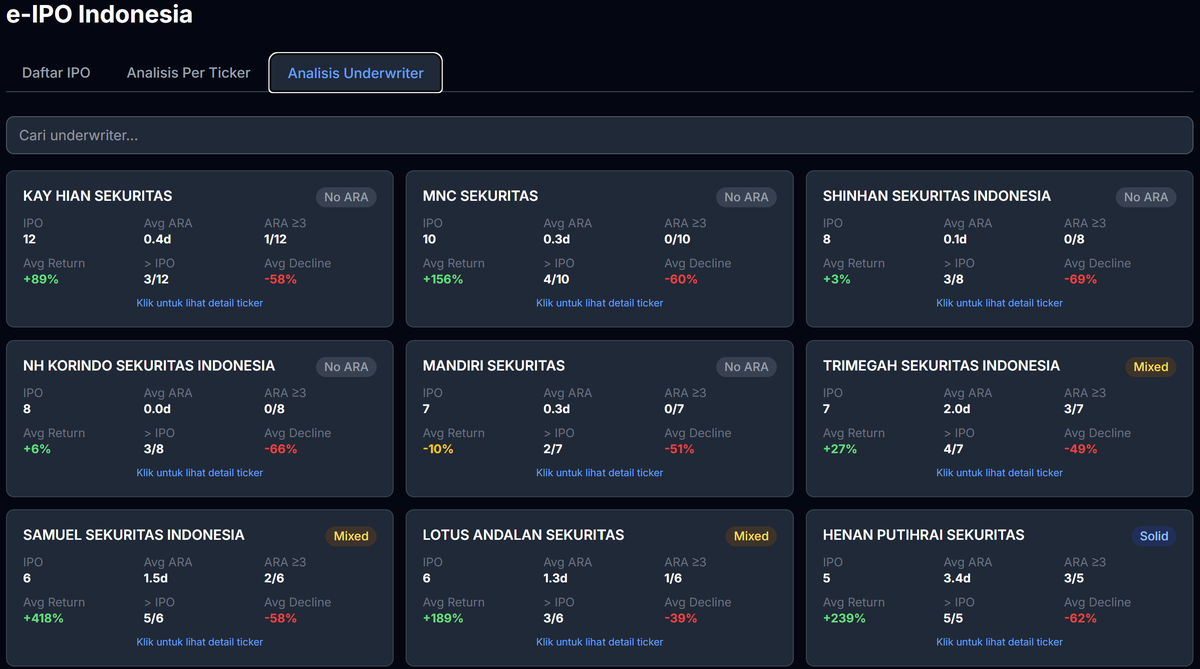This screenshot has width=1200, height=669.
Task: Open the Analisis Per Ticker tab
Action: coord(188,73)
